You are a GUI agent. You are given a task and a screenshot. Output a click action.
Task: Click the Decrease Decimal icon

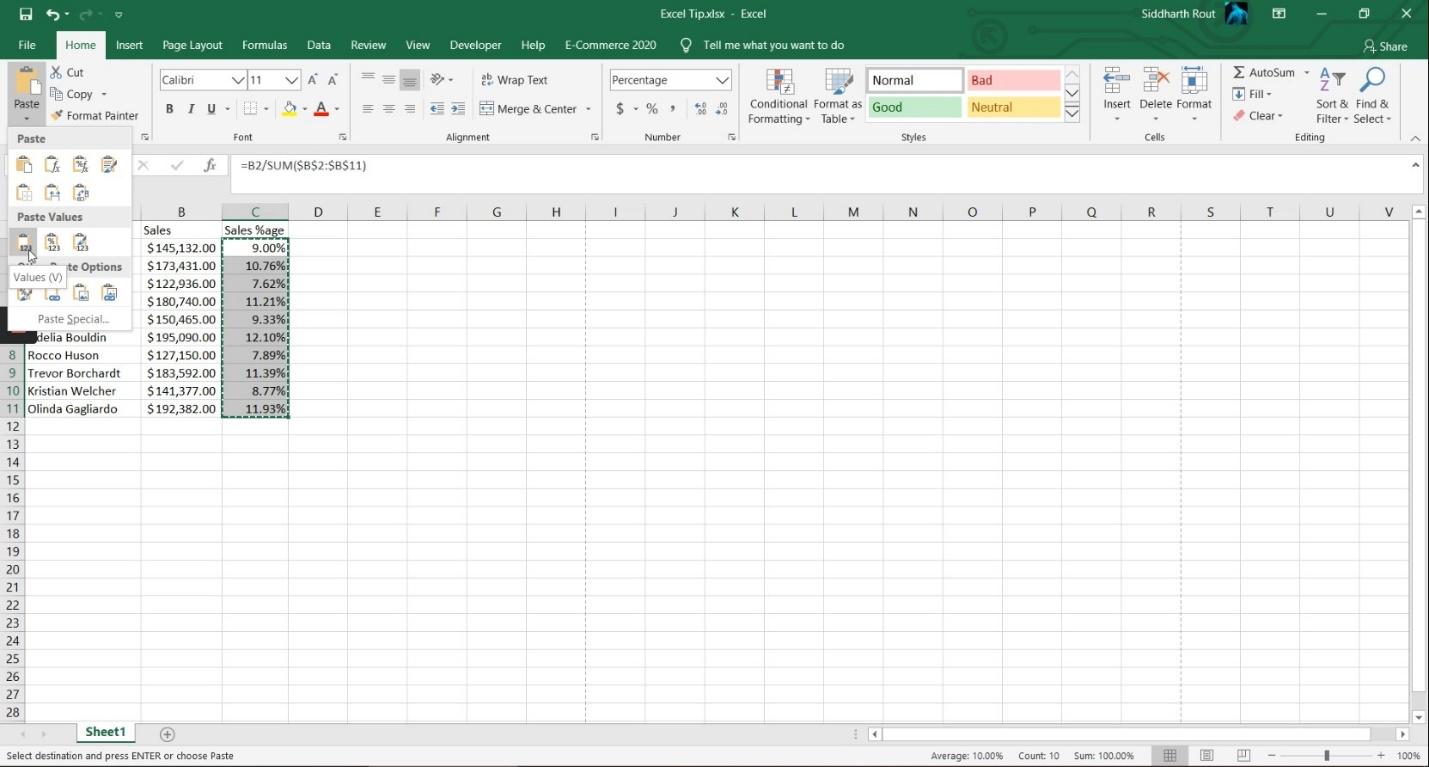tap(722, 109)
